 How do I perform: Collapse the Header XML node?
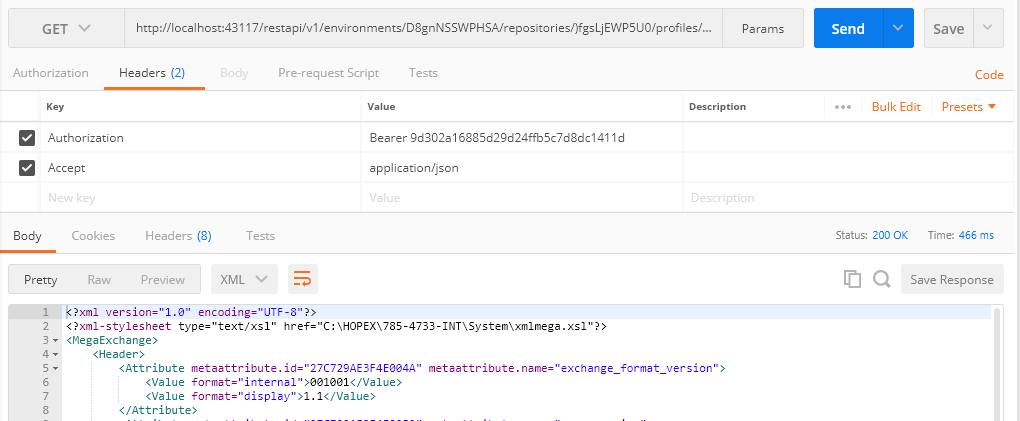click(x=54, y=354)
